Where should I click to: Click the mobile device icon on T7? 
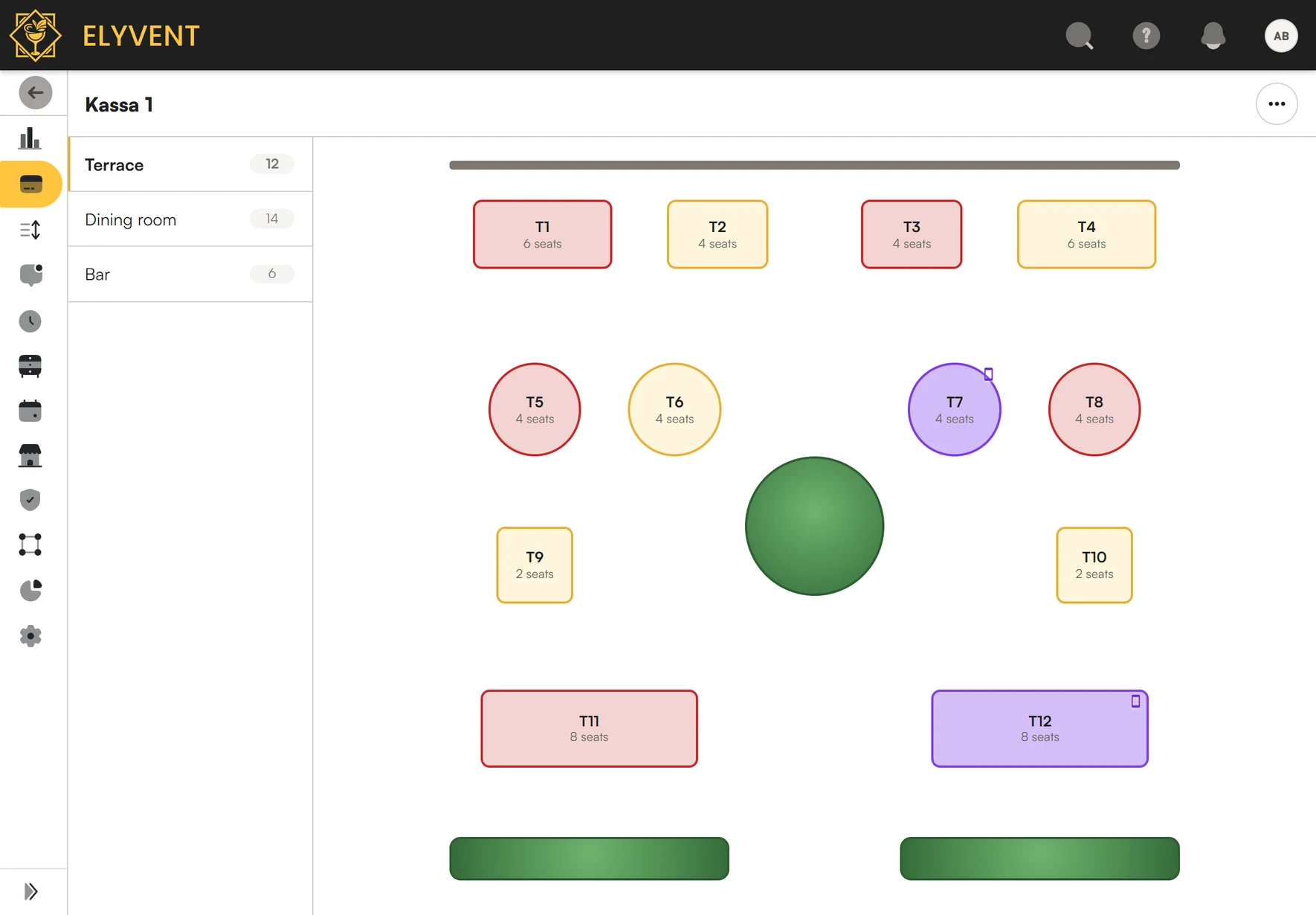tap(988, 374)
